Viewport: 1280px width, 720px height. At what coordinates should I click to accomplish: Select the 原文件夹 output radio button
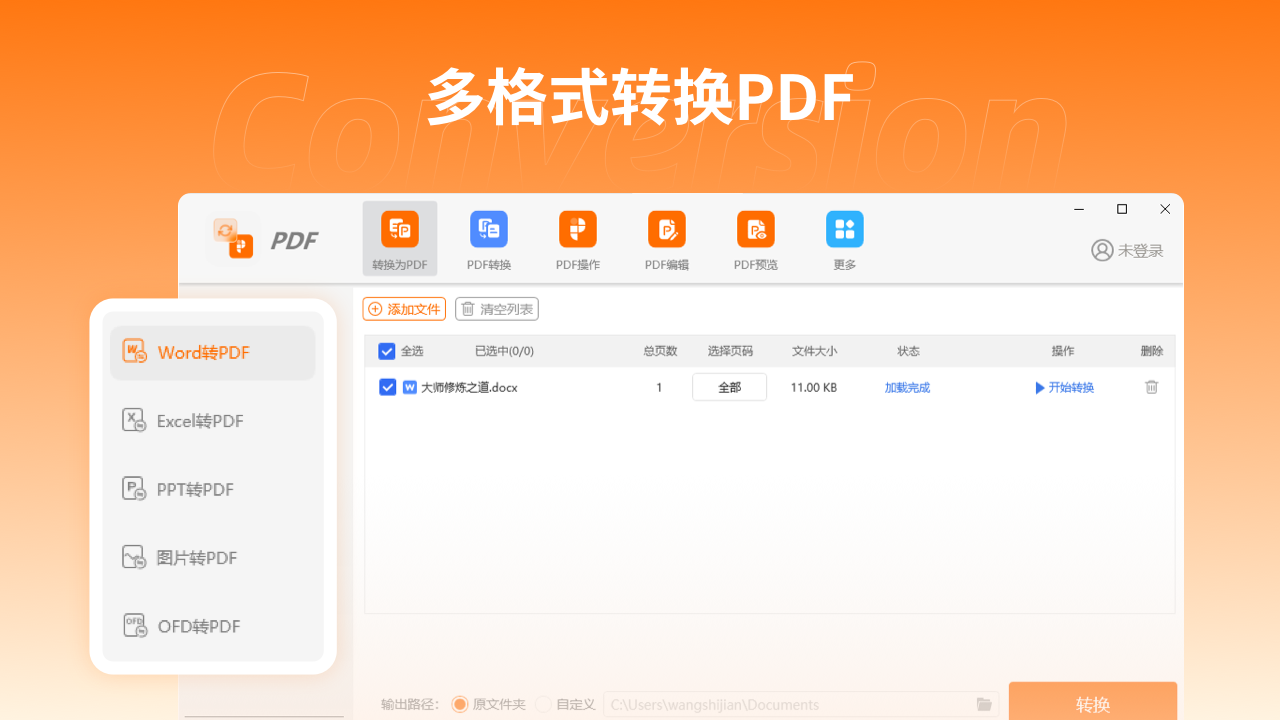459,704
